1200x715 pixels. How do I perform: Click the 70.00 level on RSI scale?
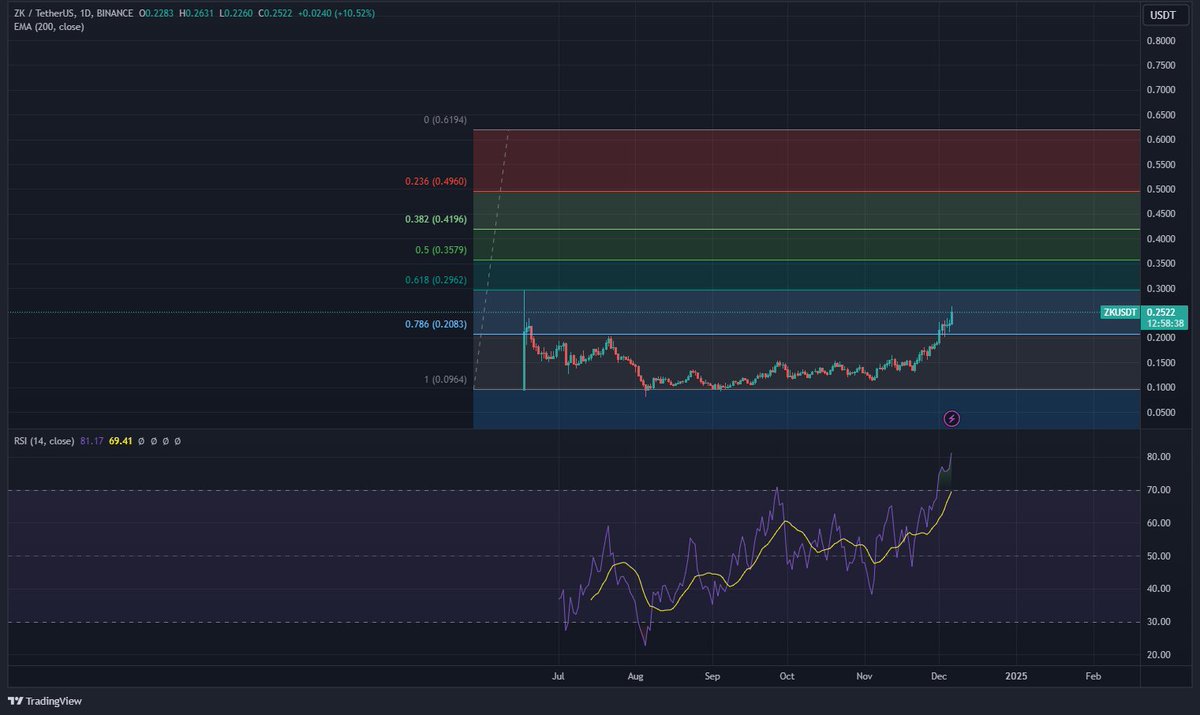pos(1160,490)
